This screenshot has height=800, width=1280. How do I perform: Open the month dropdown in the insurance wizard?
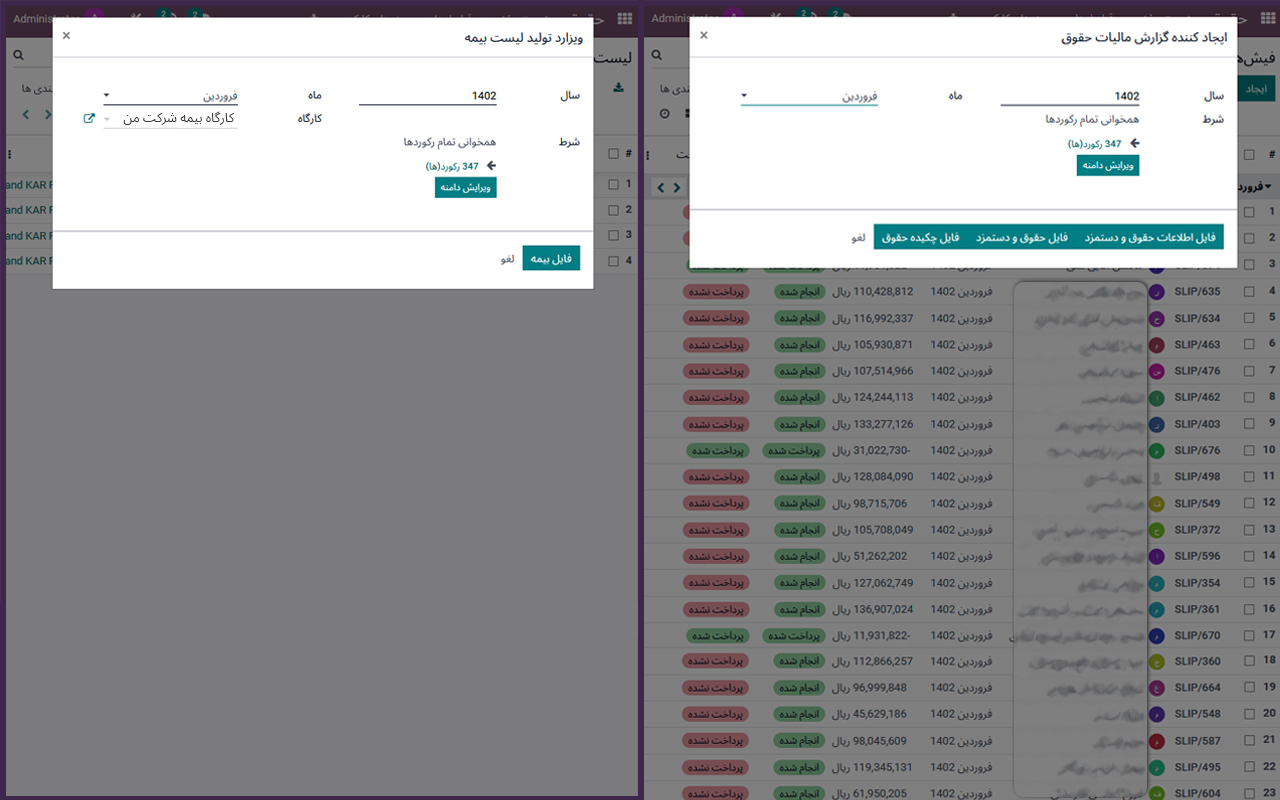tap(170, 96)
